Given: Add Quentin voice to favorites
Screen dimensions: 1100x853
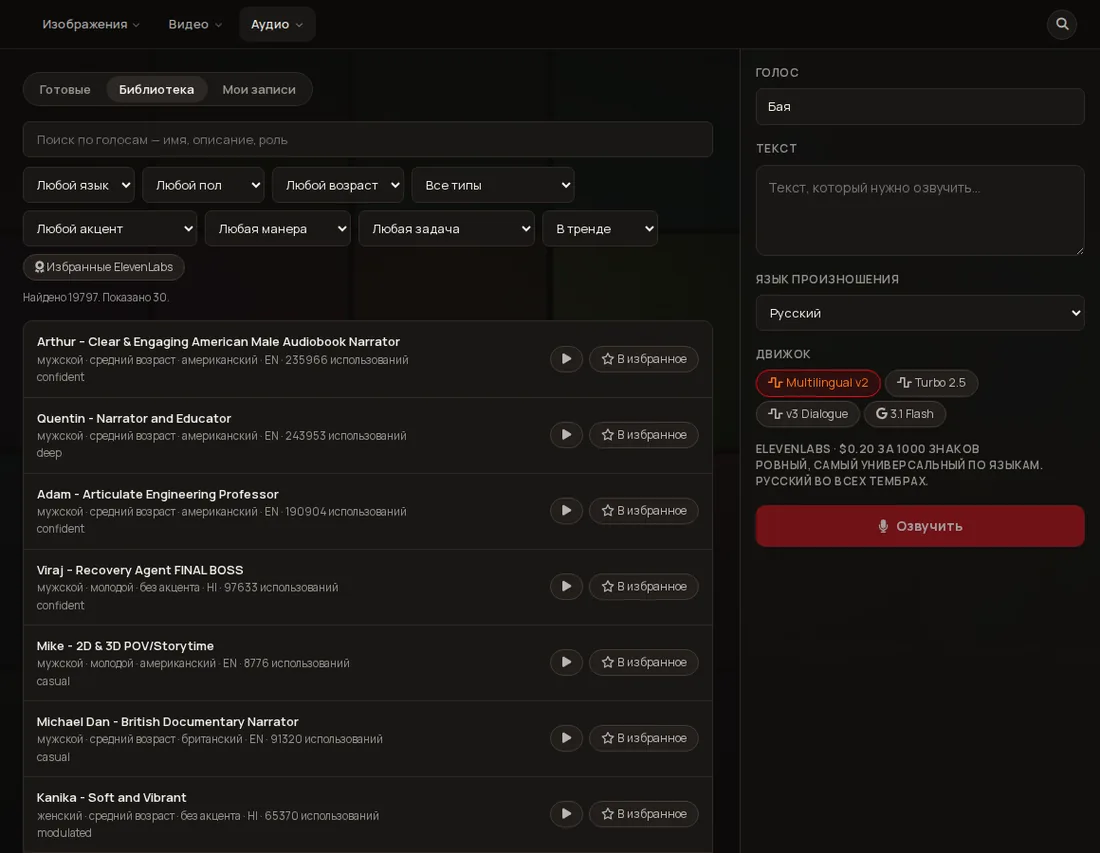Looking at the screenshot, I should click(643, 435).
